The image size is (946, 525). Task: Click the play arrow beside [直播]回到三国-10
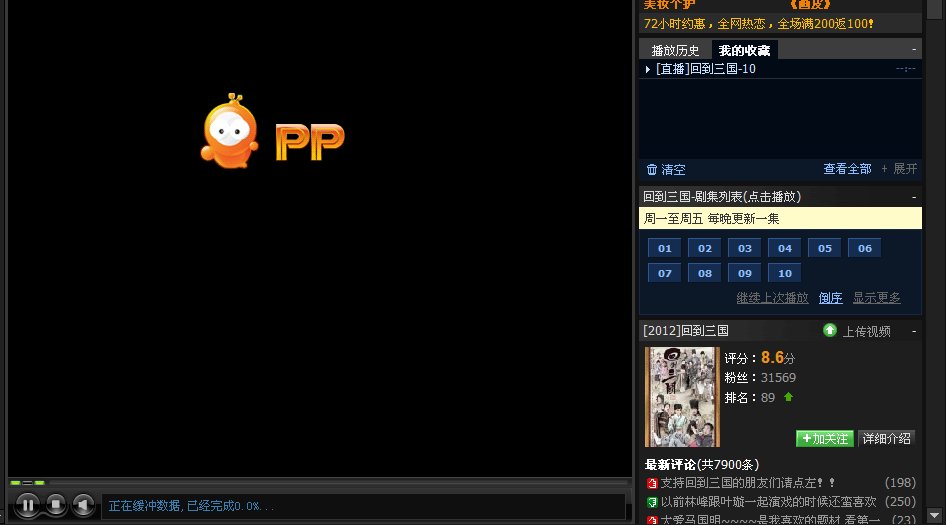(647, 69)
